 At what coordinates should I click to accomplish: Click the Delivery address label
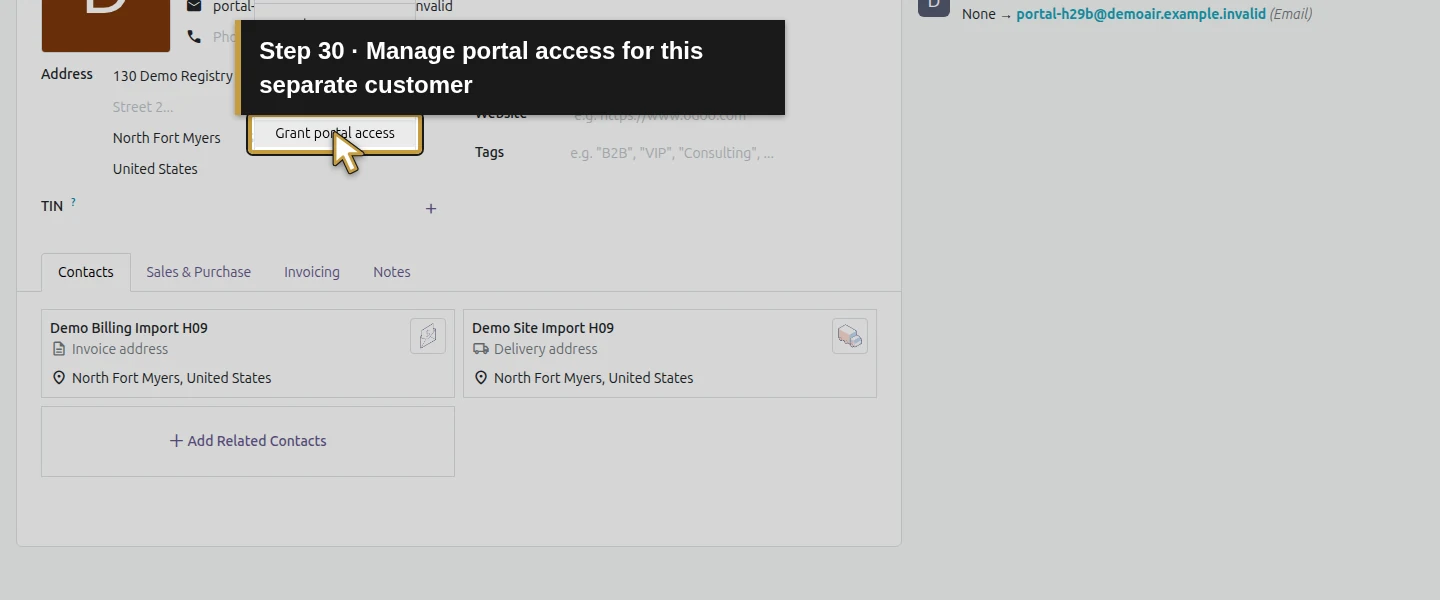pos(546,349)
